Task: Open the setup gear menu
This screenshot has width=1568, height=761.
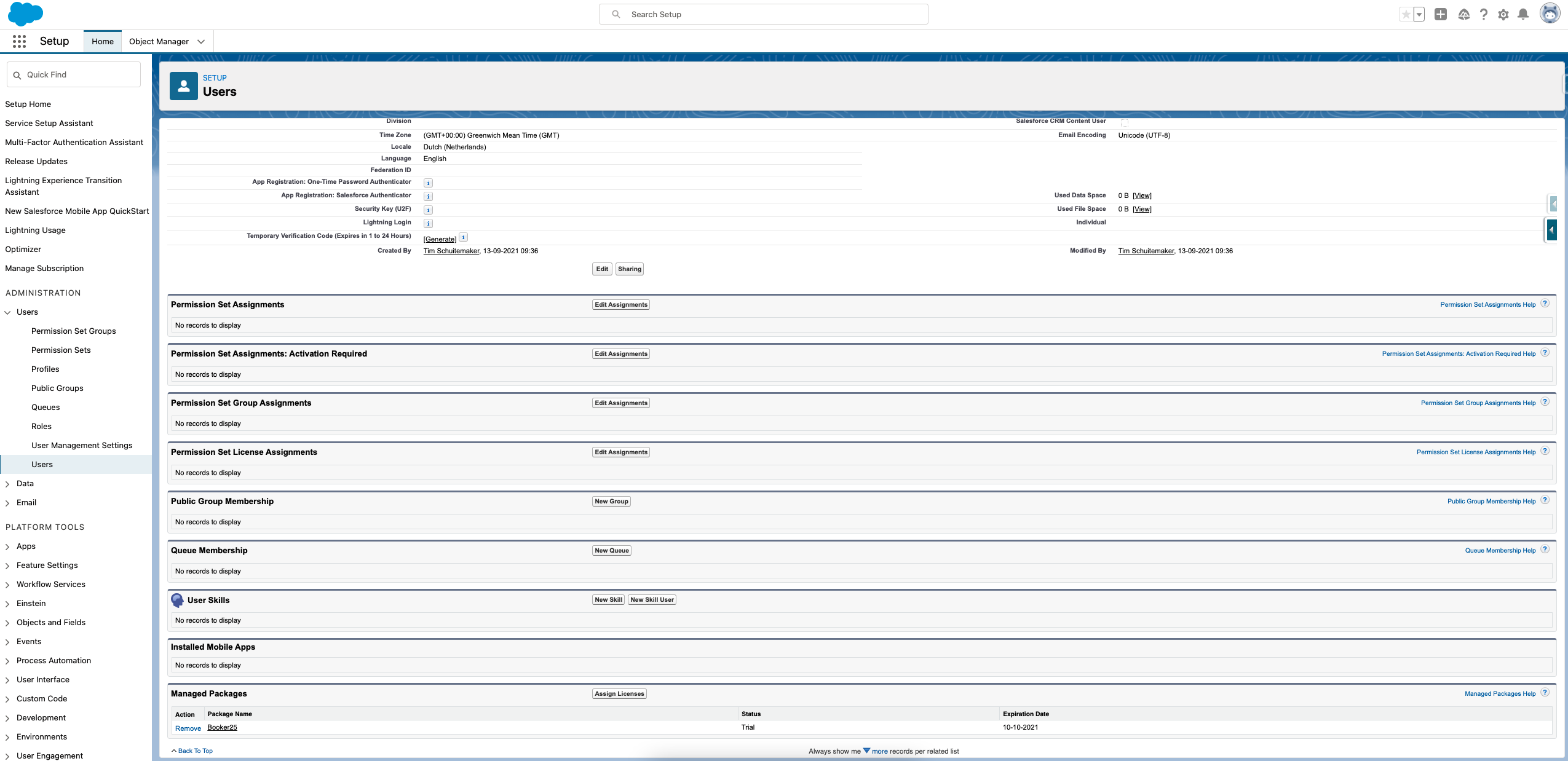Action: click(x=1503, y=14)
